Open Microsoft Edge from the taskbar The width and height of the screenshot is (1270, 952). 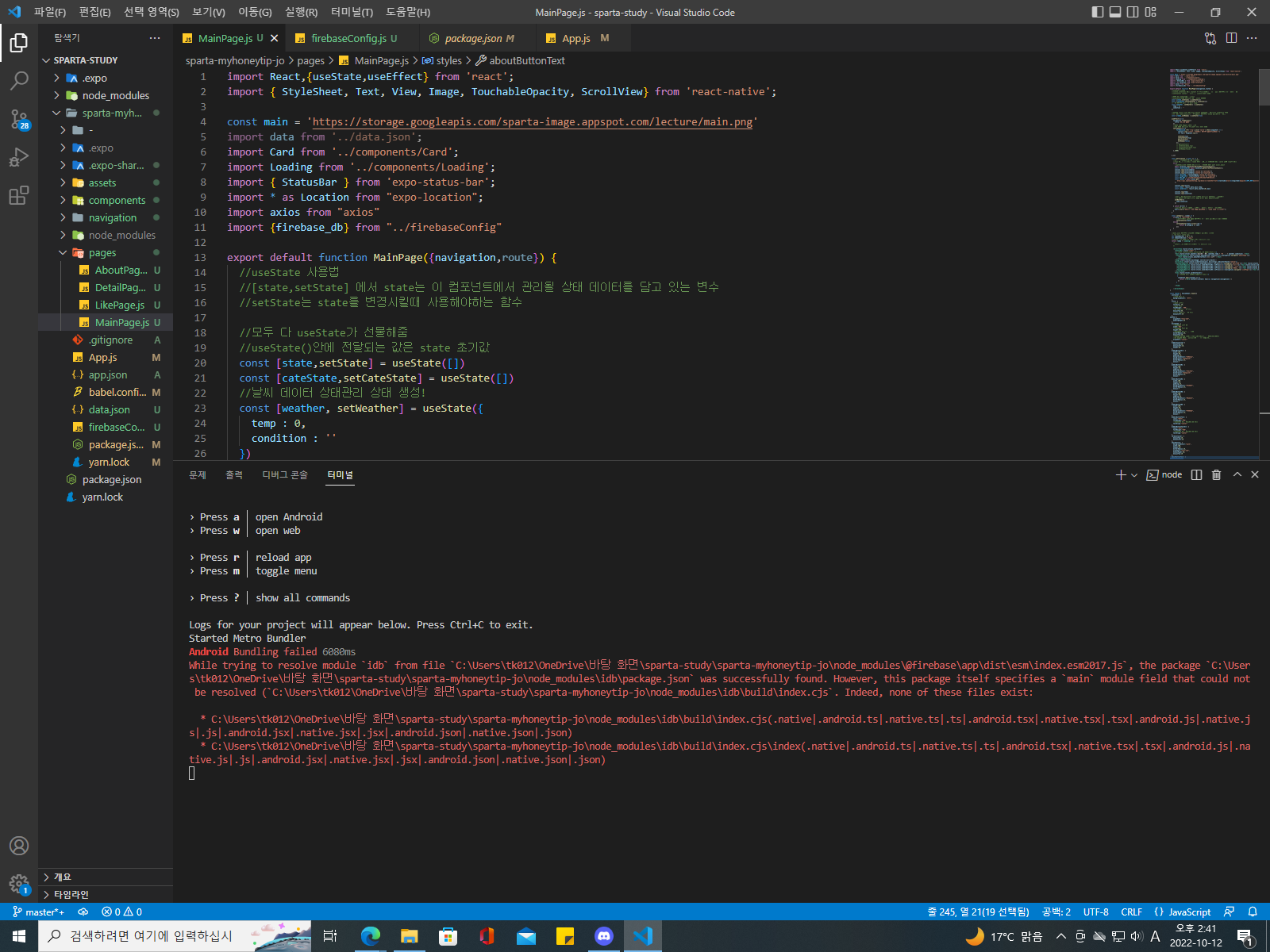coord(370,936)
